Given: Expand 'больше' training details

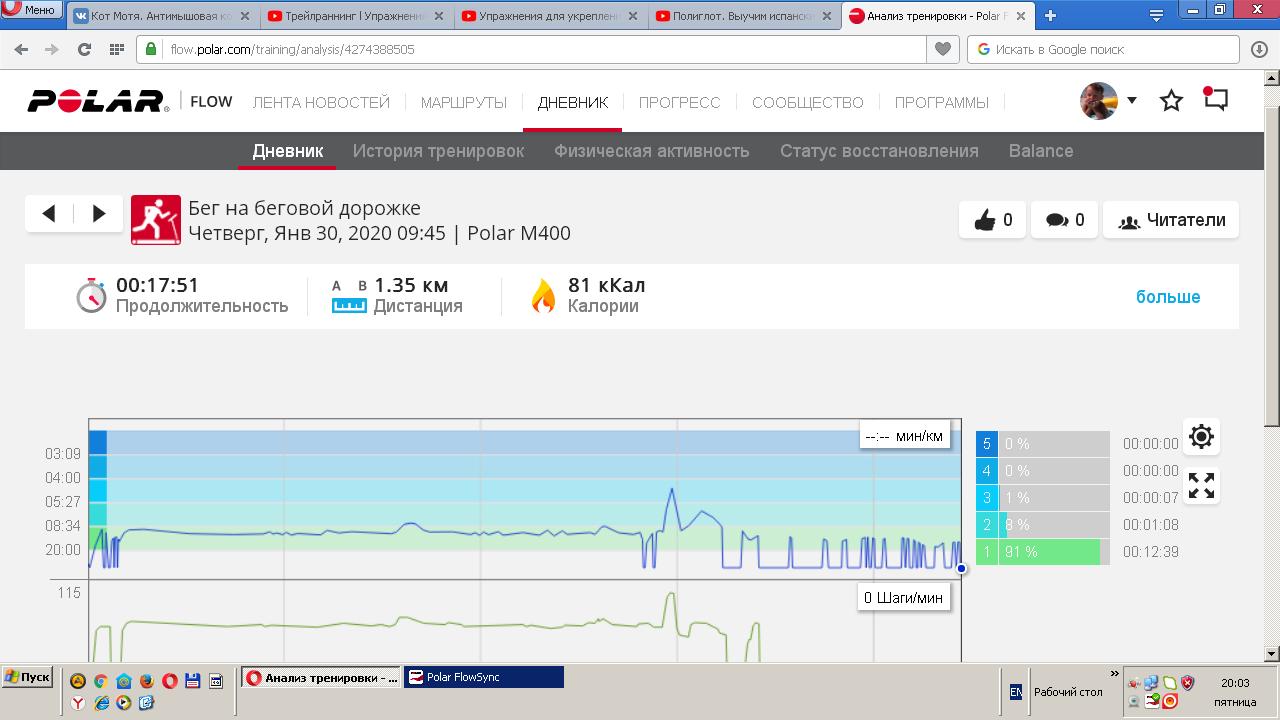Looking at the screenshot, I should click(x=1167, y=297).
